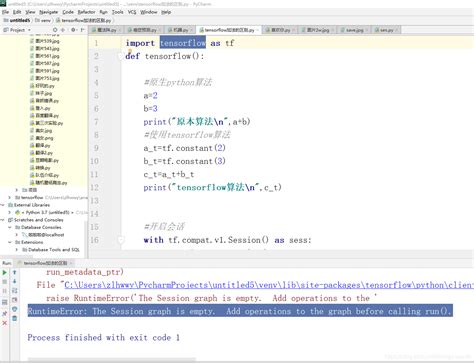Select Scratches and Consoles tree item
Viewport: 474px width, 363px height.
click(x=38, y=220)
